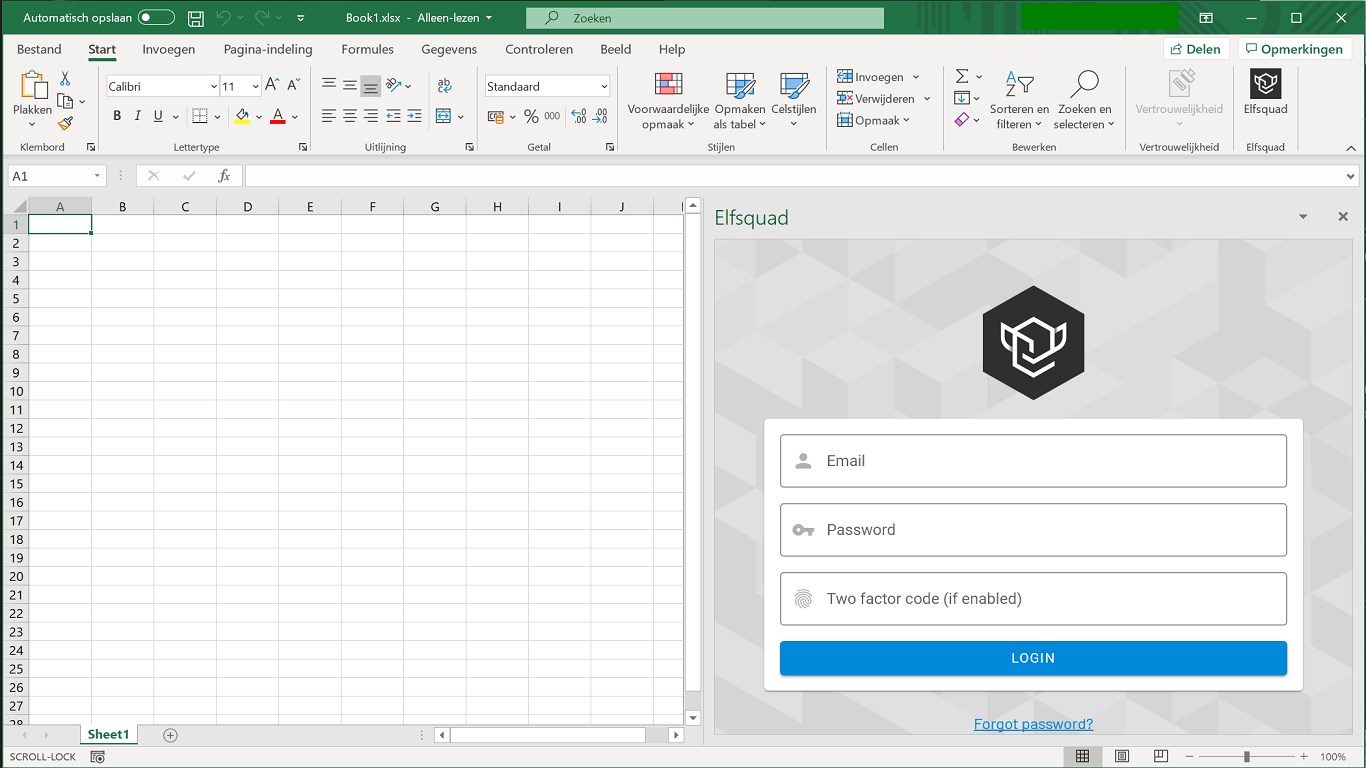Switch to the Controleren tab
This screenshot has width=1366, height=768.
[x=539, y=49]
